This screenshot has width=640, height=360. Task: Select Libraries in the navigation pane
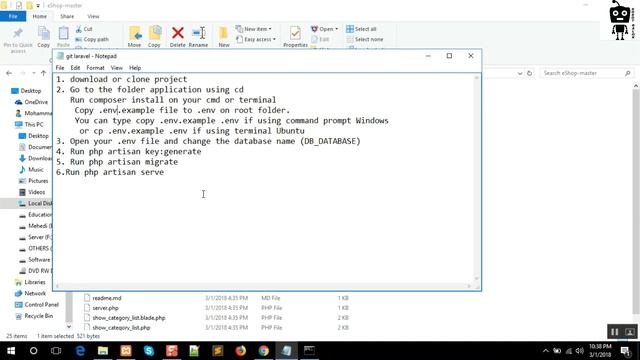(x=30, y=282)
